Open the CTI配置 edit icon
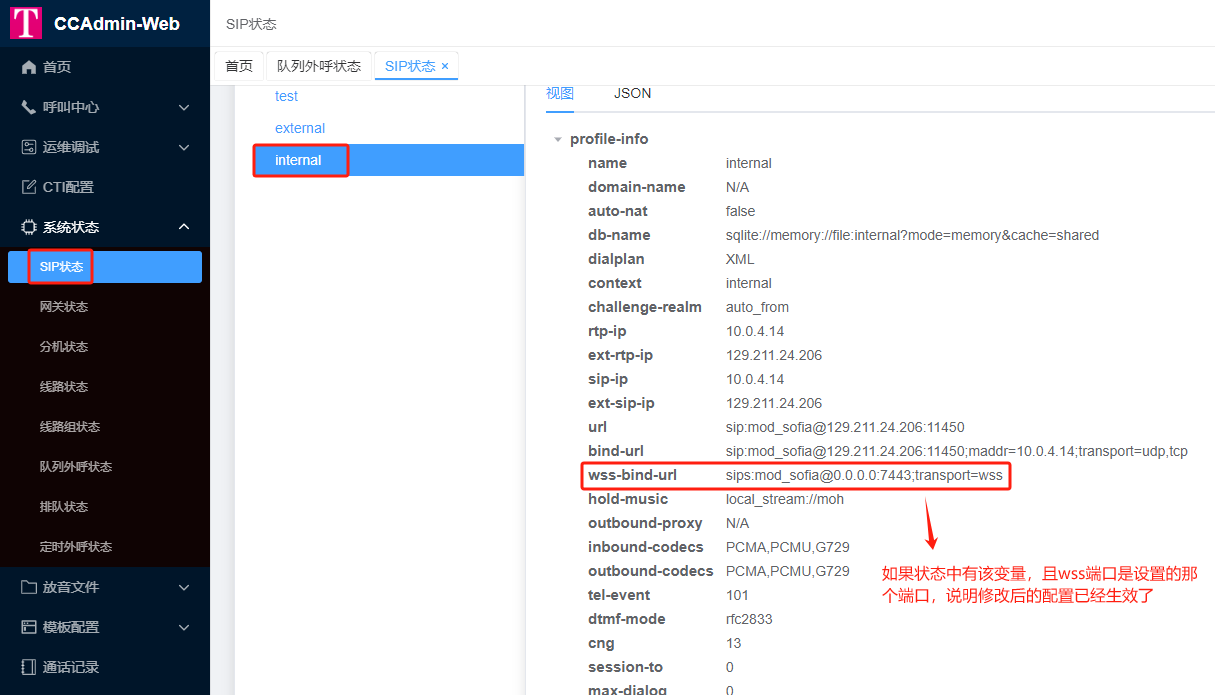 point(29,187)
